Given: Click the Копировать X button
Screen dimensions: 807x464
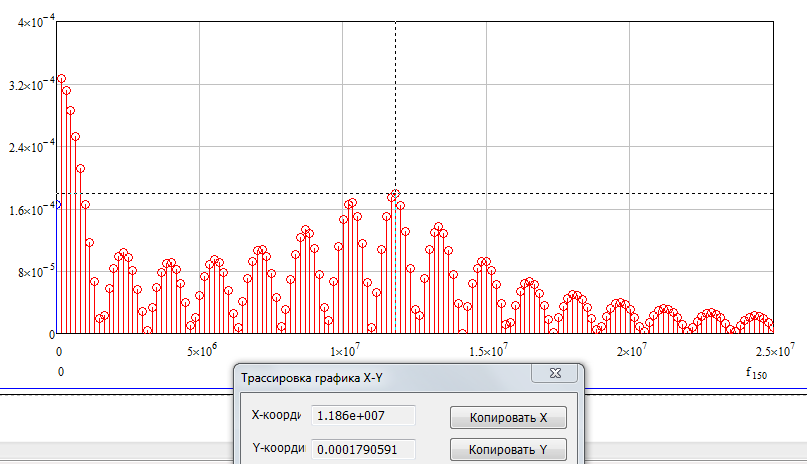Looking at the screenshot, I should pyautogui.click(x=508, y=418).
